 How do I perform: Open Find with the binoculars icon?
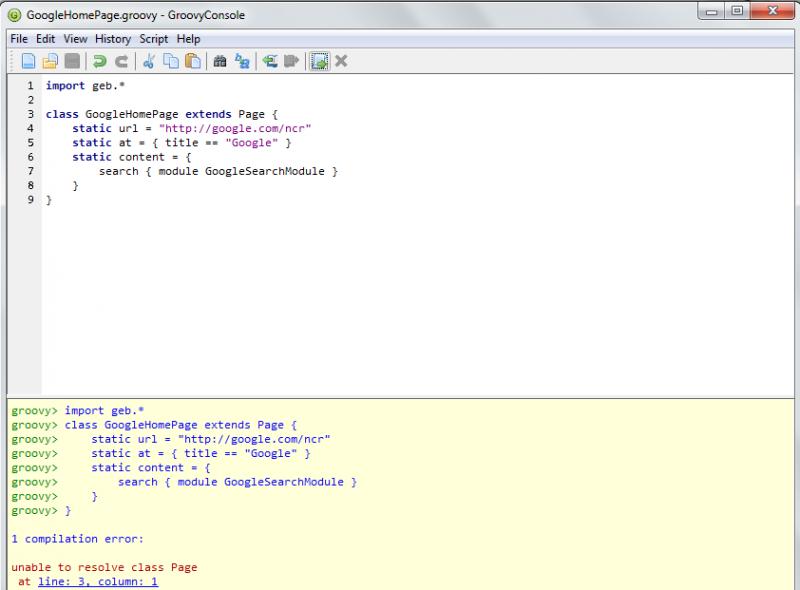tap(220, 61)
